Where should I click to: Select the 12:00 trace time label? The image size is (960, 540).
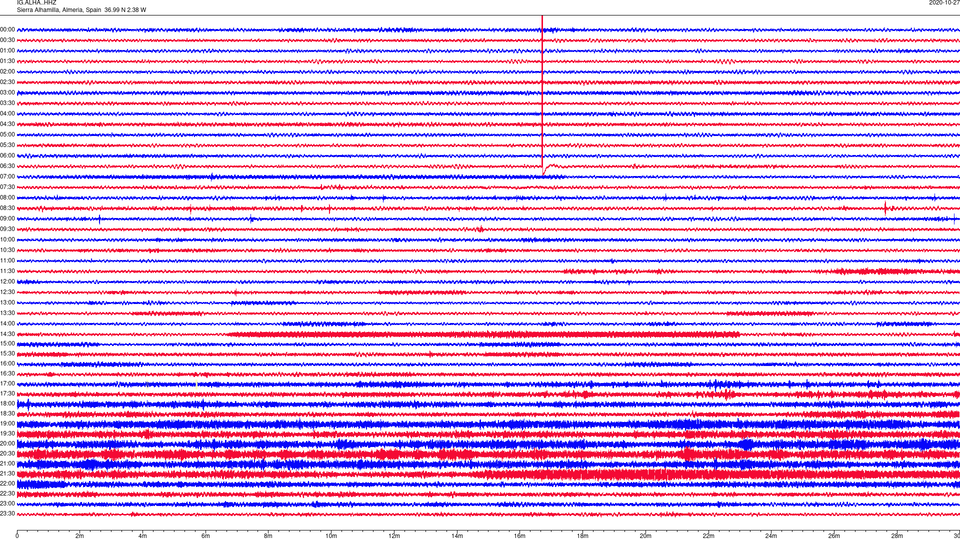point(7,282)
